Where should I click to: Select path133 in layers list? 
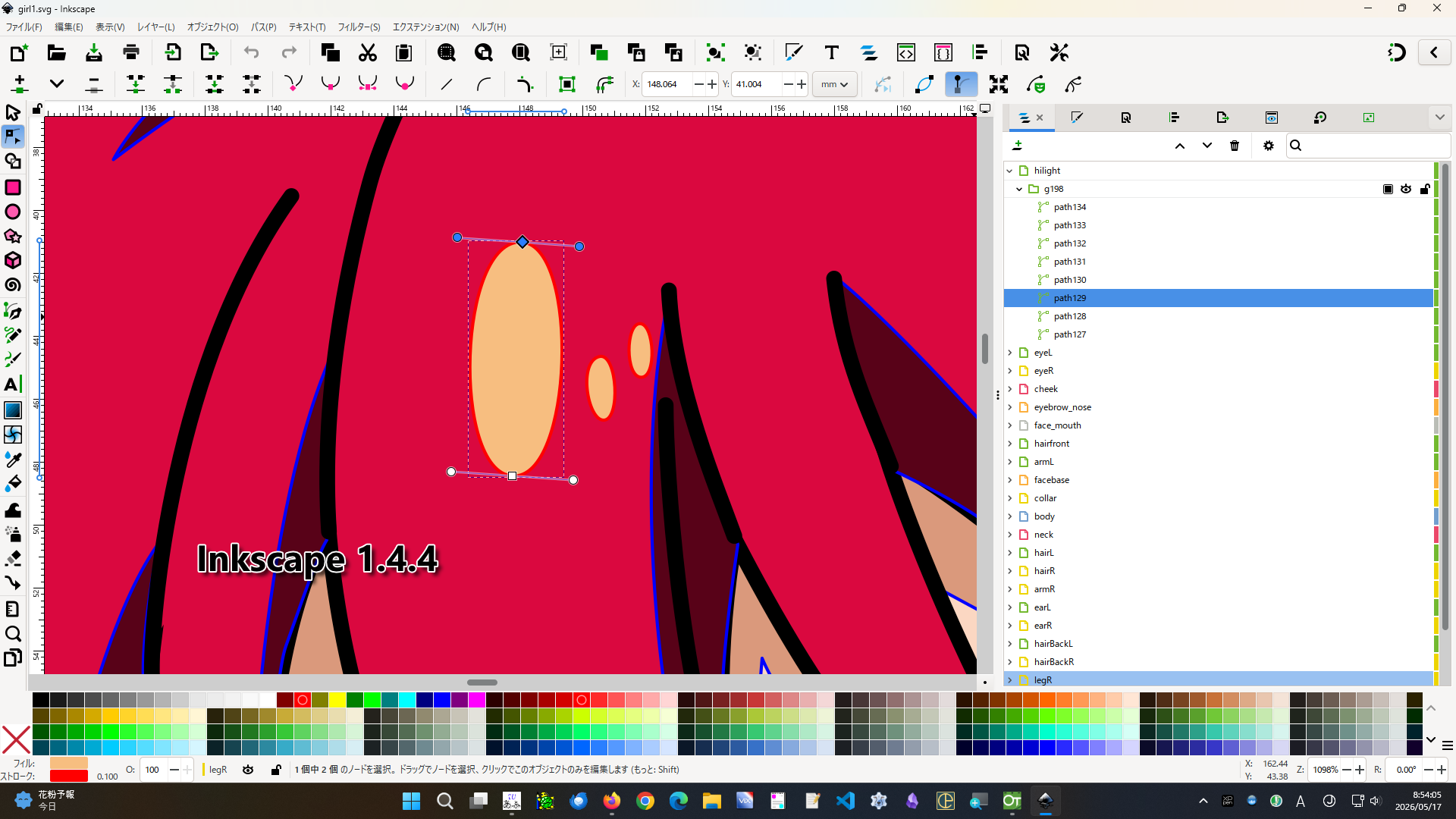tap(1218, 225)
